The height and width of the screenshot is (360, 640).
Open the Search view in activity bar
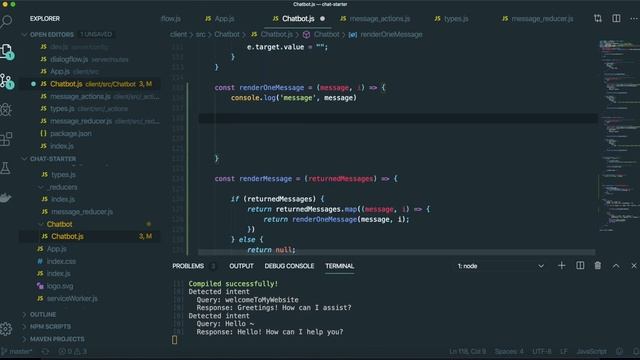(x=6, y=21)
